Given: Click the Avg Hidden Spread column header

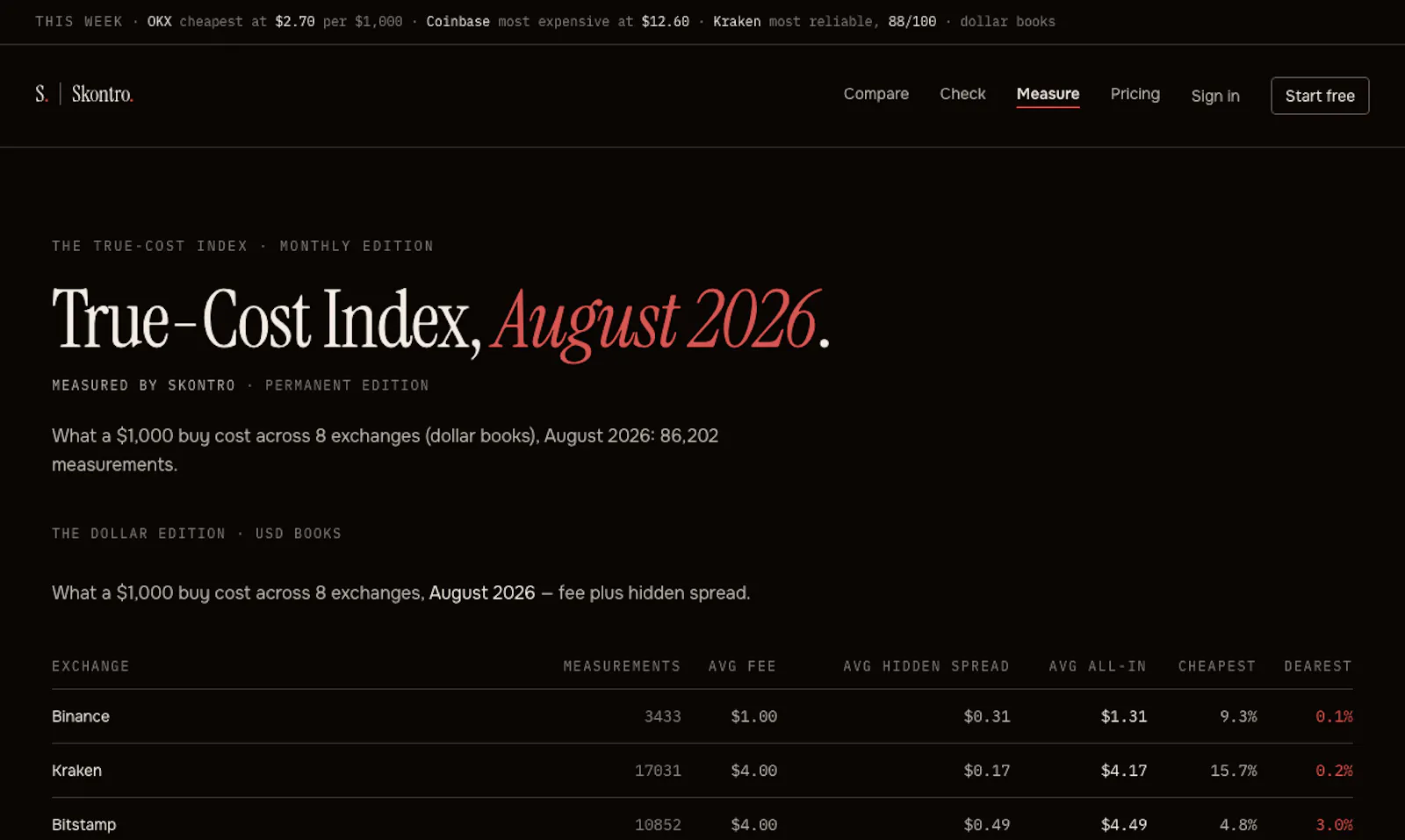Looking at the screenshot, I should pos(926,666).
